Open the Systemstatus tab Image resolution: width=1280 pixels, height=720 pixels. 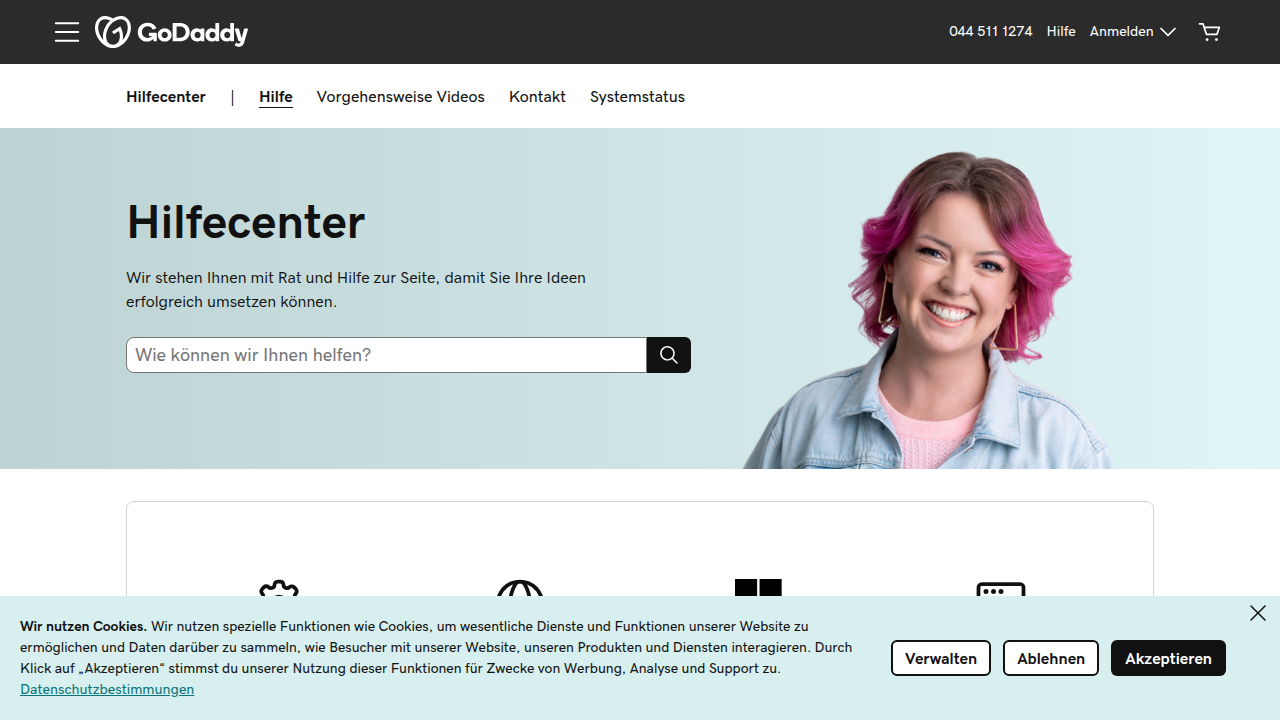(637, 97)
